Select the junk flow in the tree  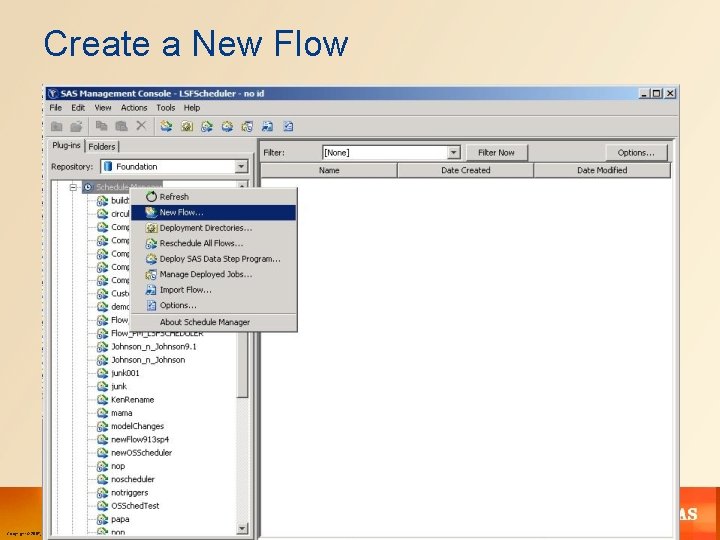119,386
